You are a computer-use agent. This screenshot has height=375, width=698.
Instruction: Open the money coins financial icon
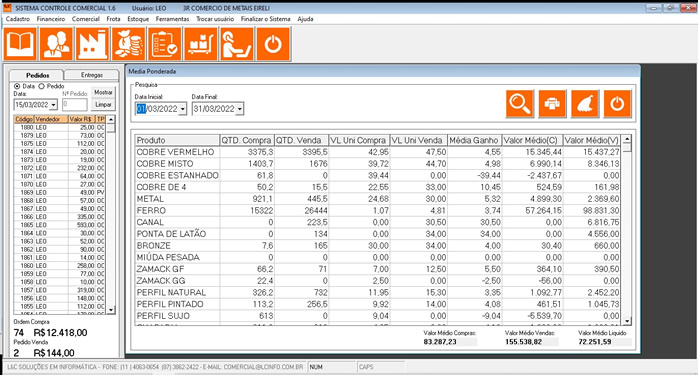coord(129,44)
